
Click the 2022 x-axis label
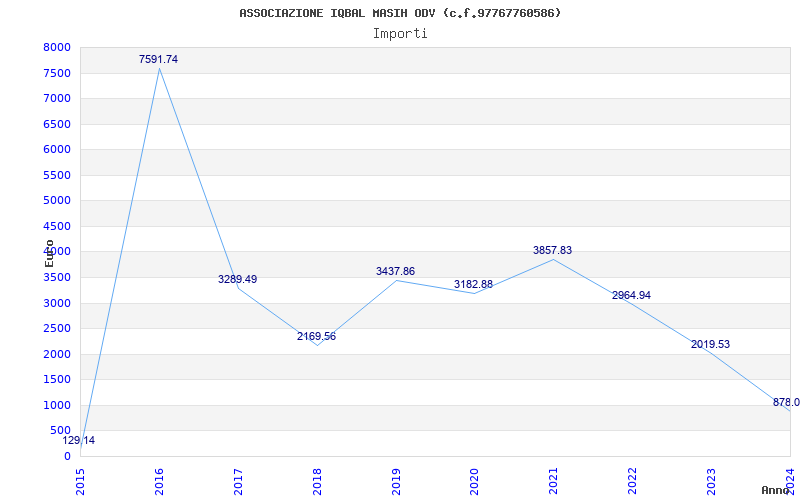click(633, 481)
